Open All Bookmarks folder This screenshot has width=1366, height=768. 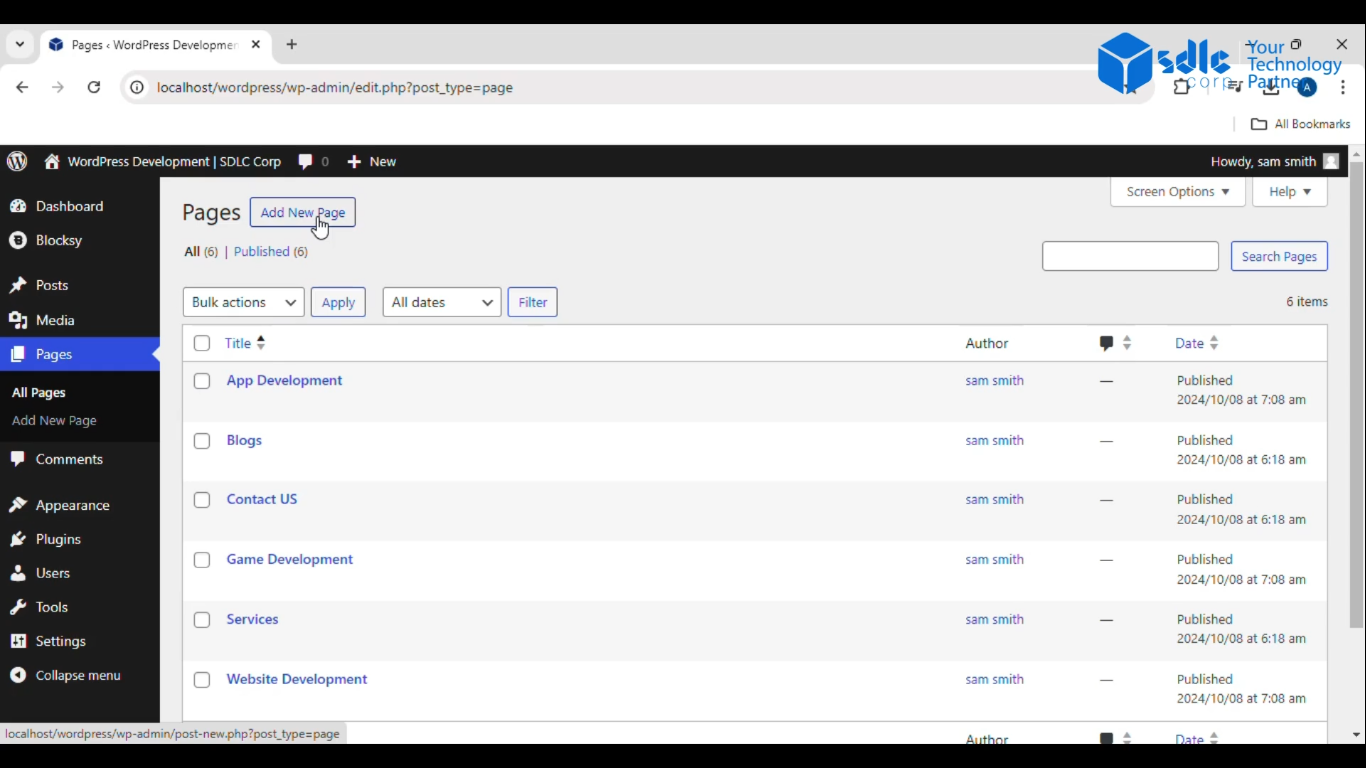coord(1300,124)
